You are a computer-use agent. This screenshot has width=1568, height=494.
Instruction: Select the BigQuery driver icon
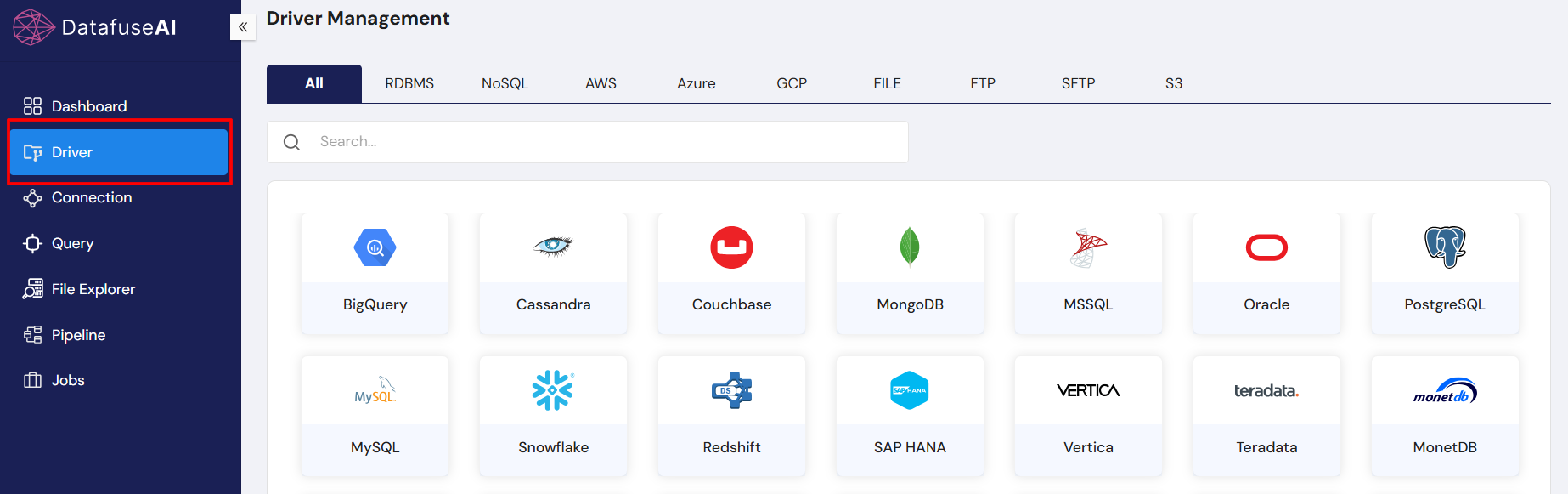click(375, 248)
